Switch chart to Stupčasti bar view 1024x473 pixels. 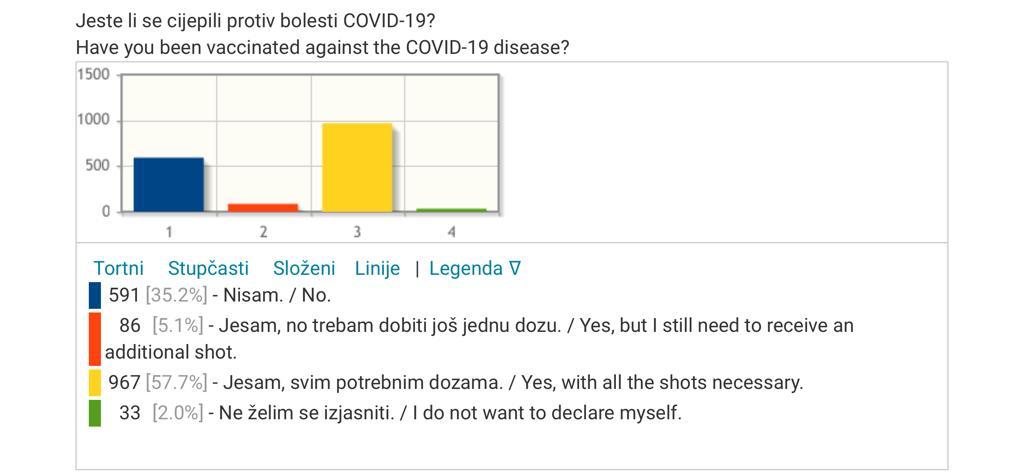pos(208,269)
